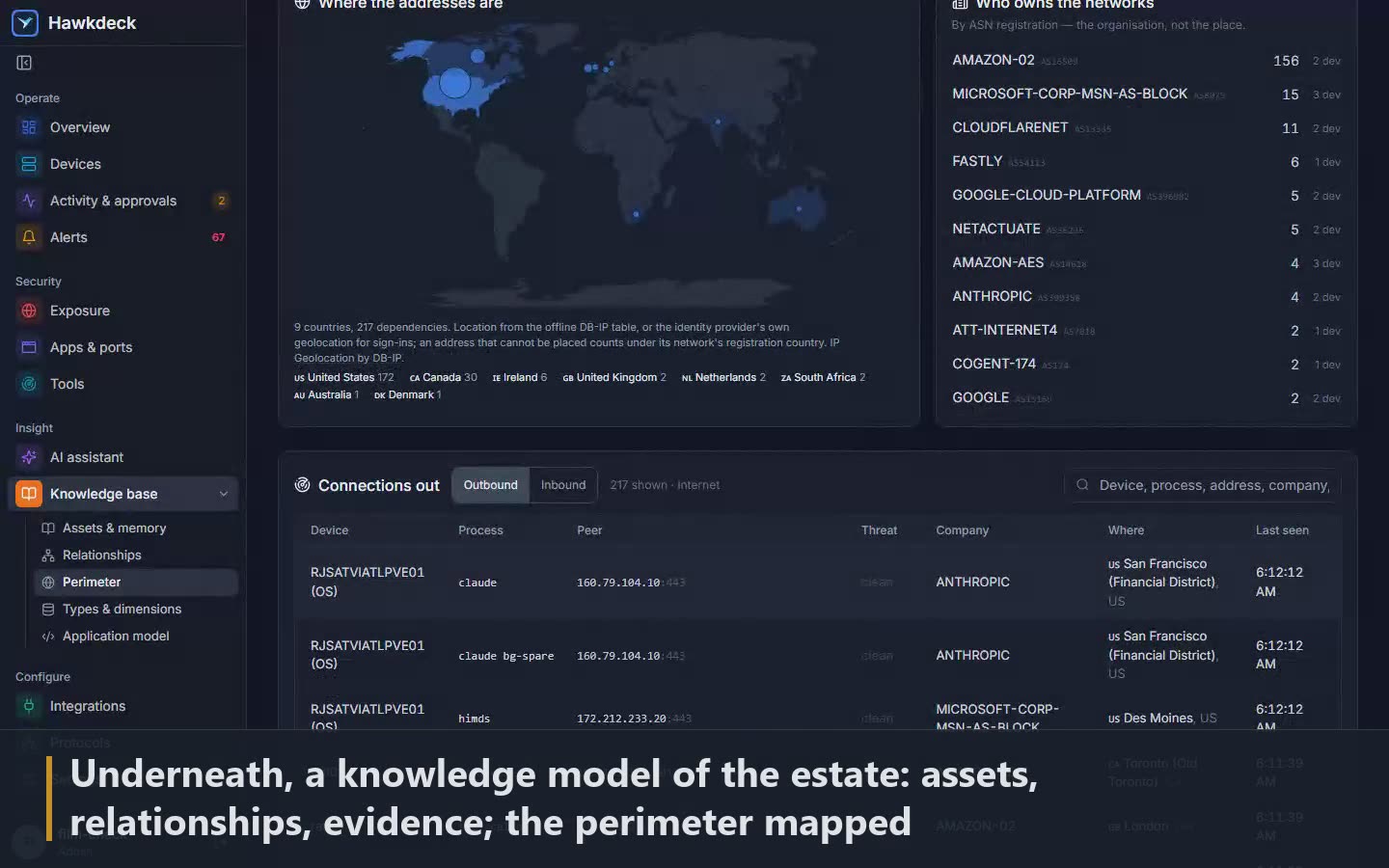Open the Exposure globe icon
The width and height of the screenshot is (1389, 868).
(x=29, y=311)
